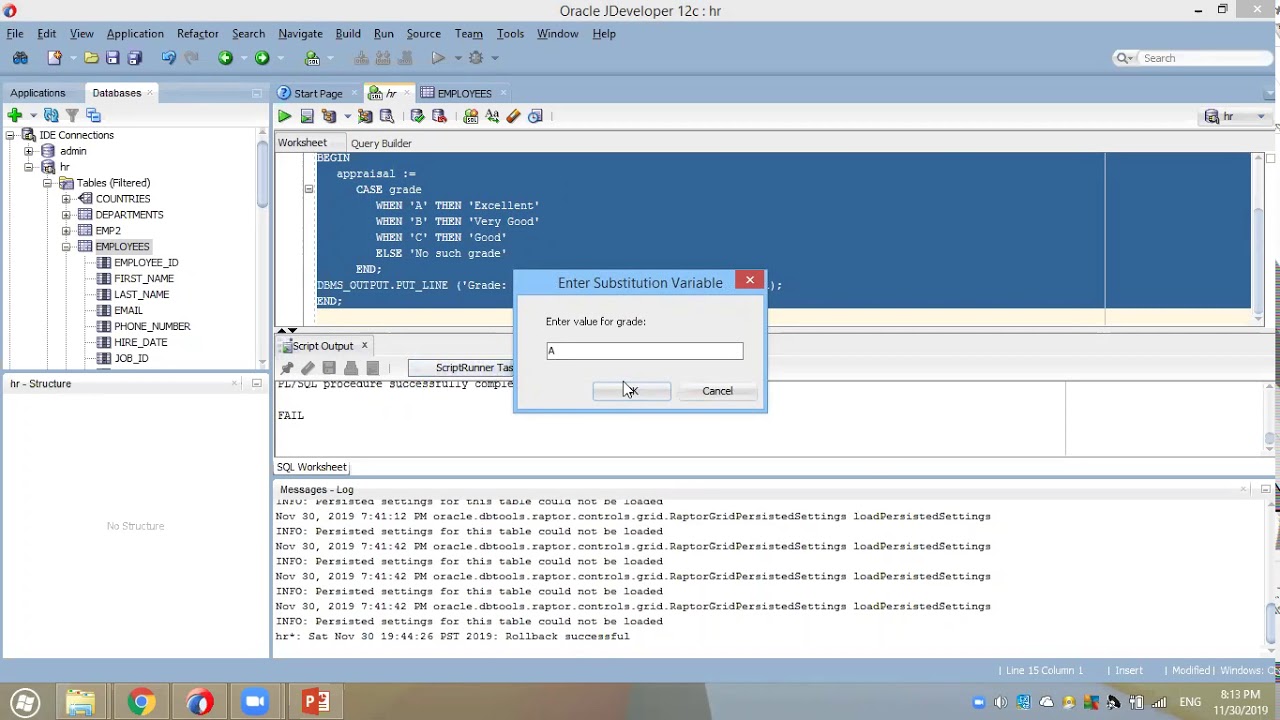Click the Unshared SQL Worksheet icon
This screenshot has height=720, width=1280.
point(470,117)
